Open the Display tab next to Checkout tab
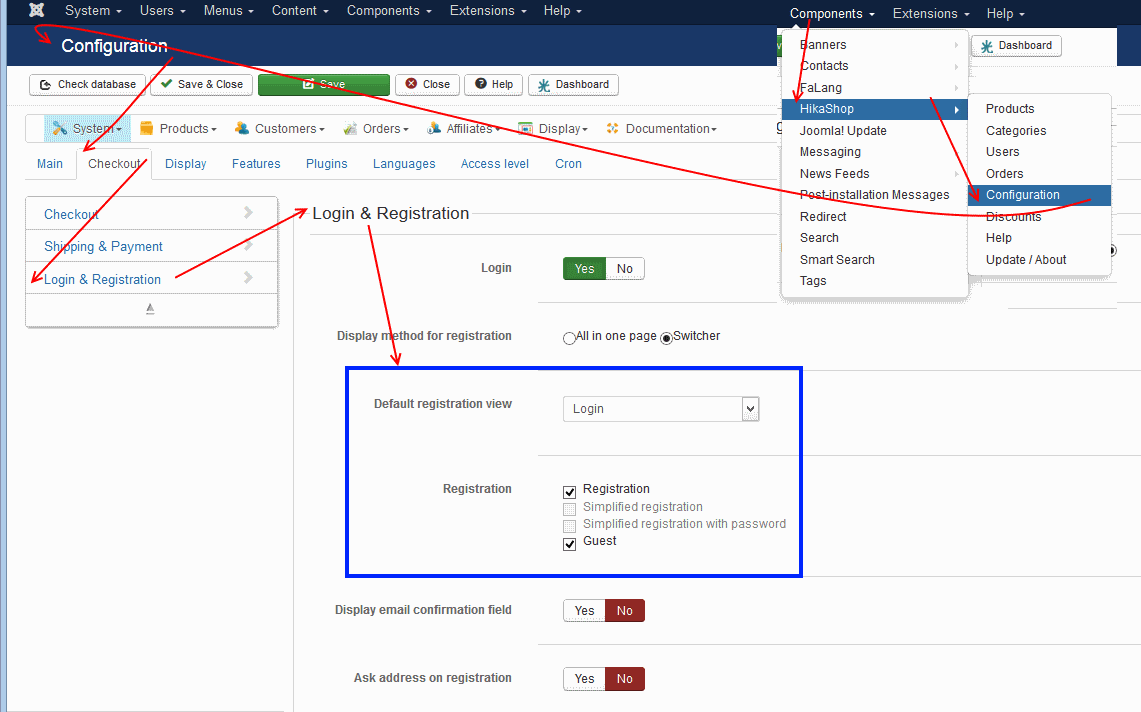 [x=186, y=164]
